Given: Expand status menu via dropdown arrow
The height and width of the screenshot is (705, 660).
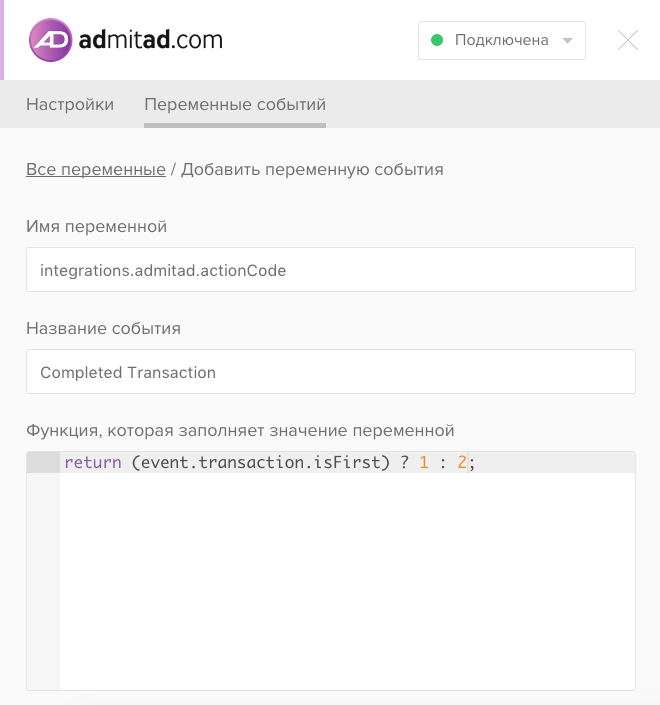Looking at the screenshot, I should click(568, 40).
